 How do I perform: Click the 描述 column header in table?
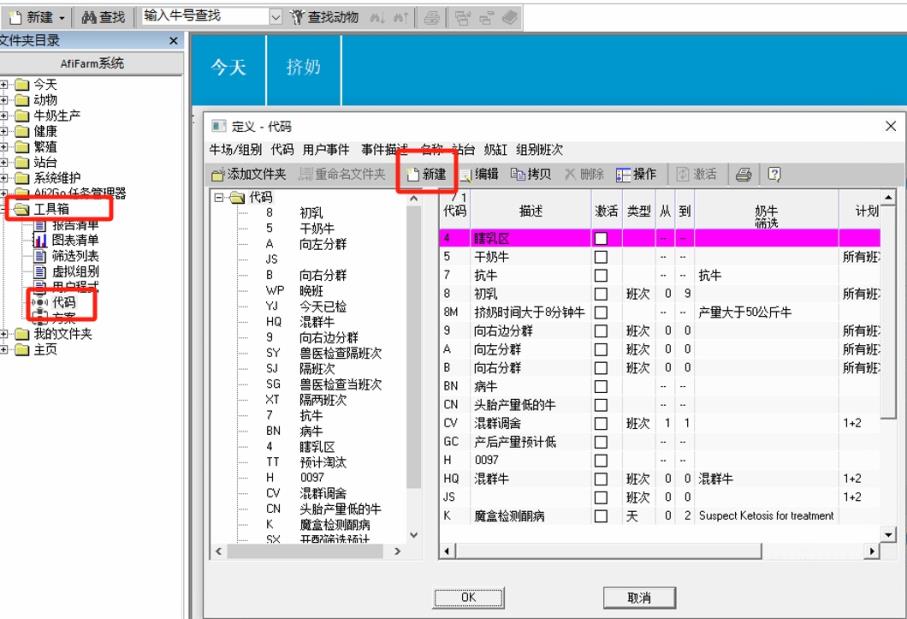(x=530, y=211)
